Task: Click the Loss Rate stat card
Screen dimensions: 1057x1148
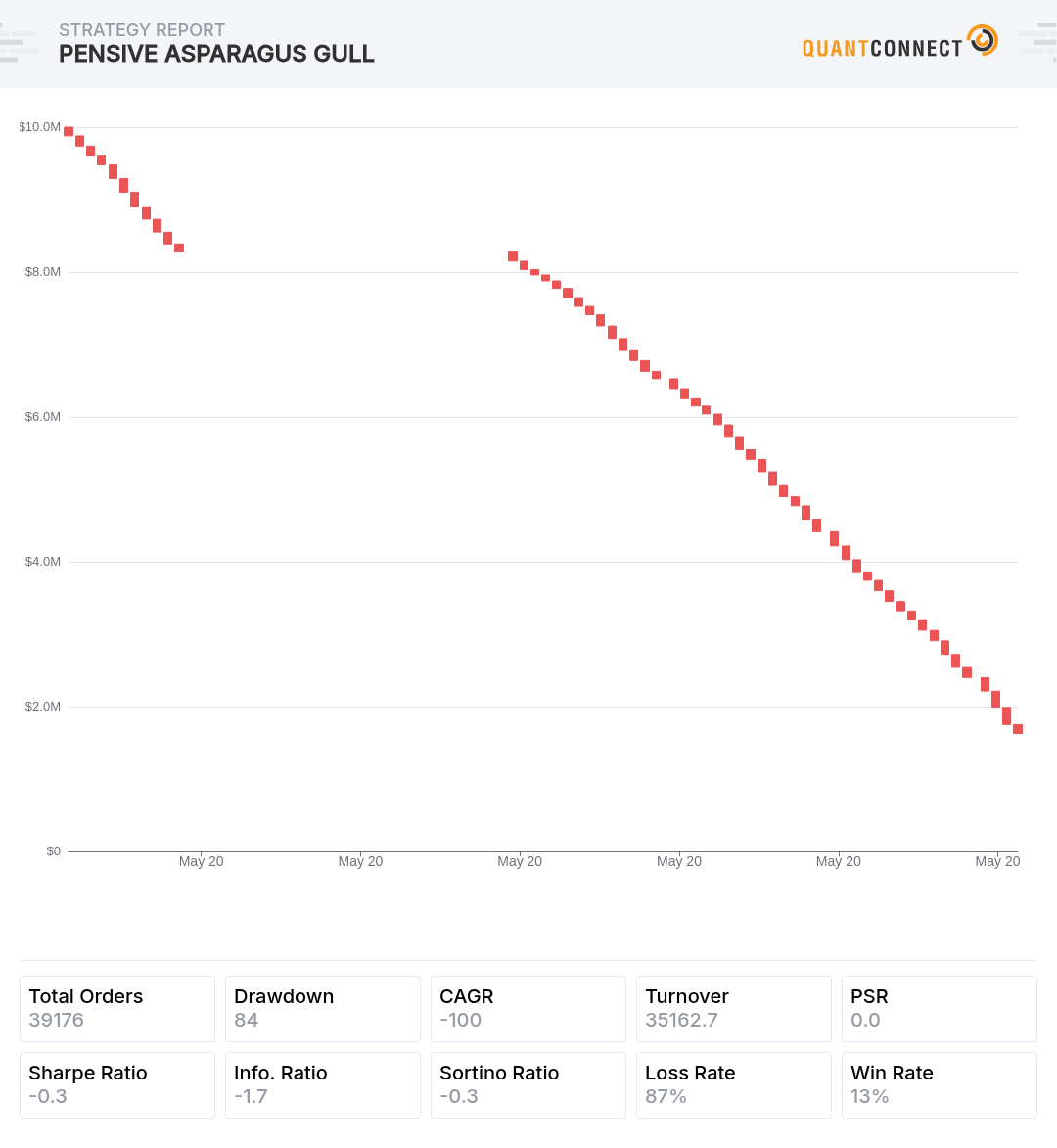Action: pos(734,1085)
